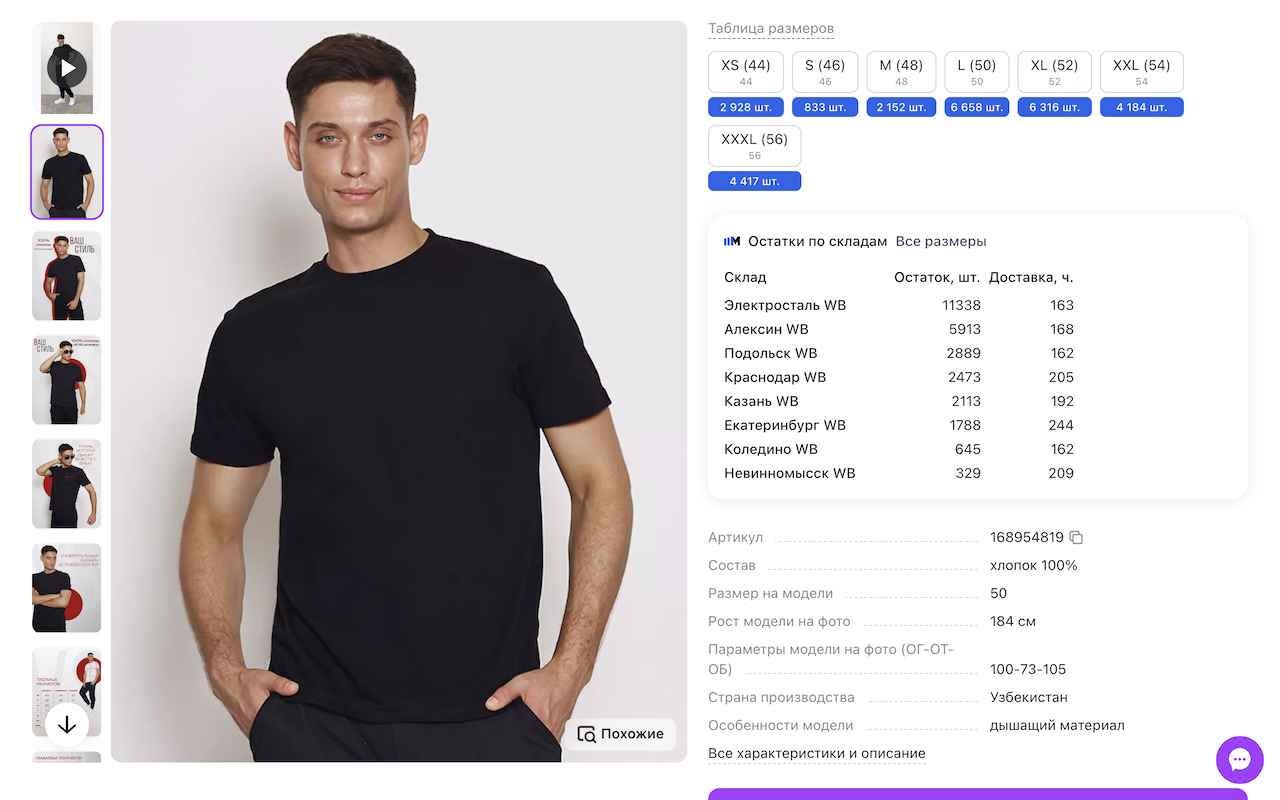1280x800 pixels.
Task: Select size M (48)
Action: 901,71
